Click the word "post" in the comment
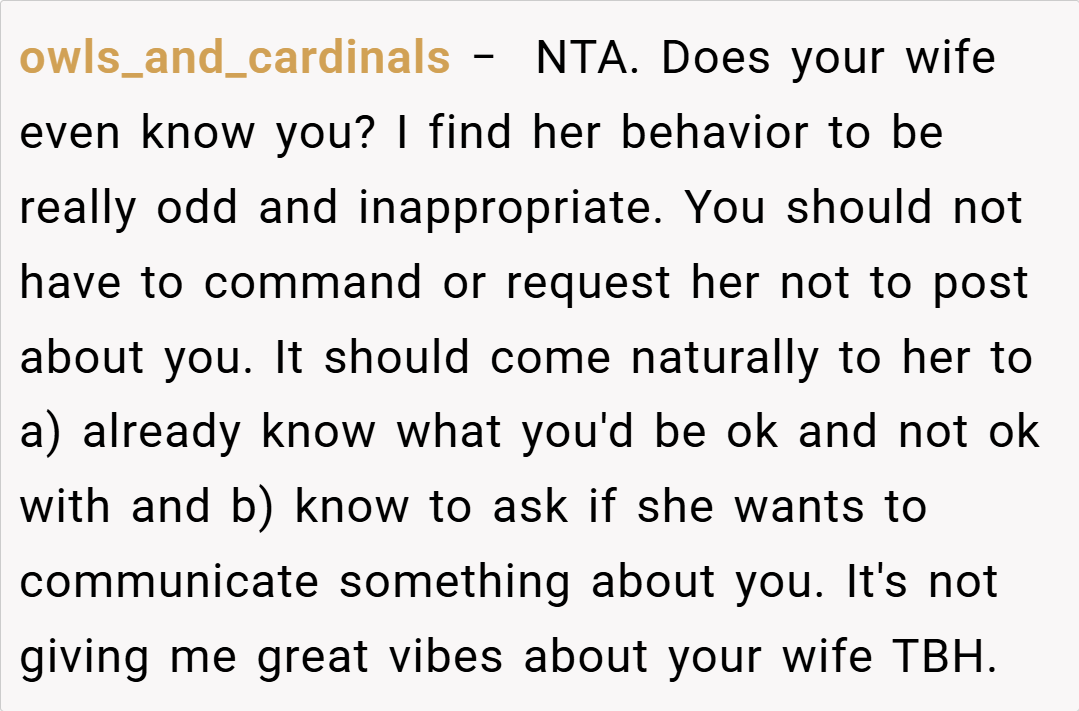Screen dimensions: 1079x711 point(981,283)
